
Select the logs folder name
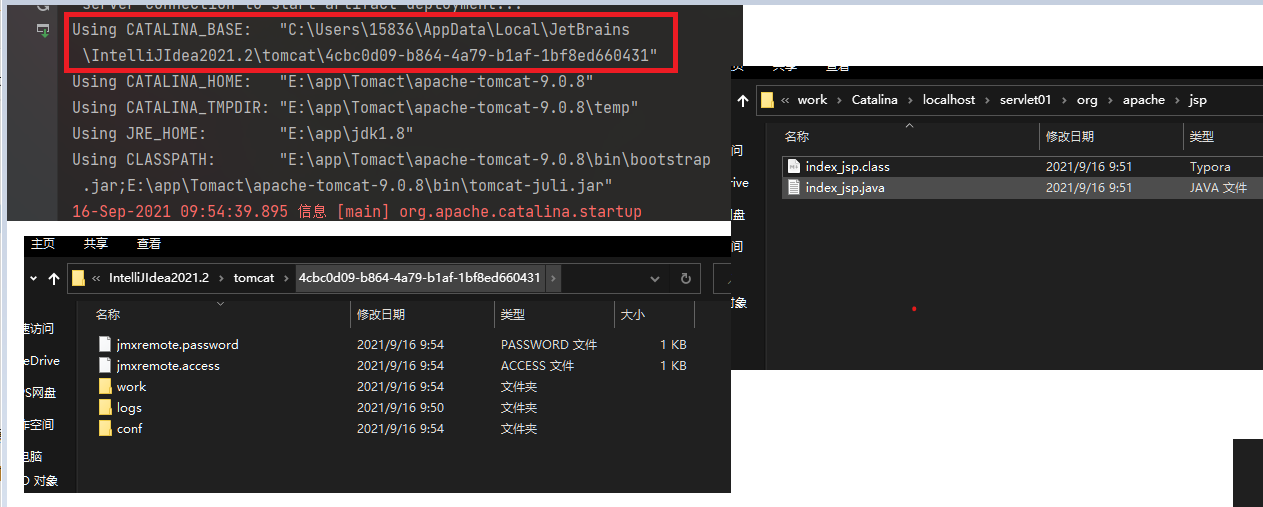tap(129, 407)
